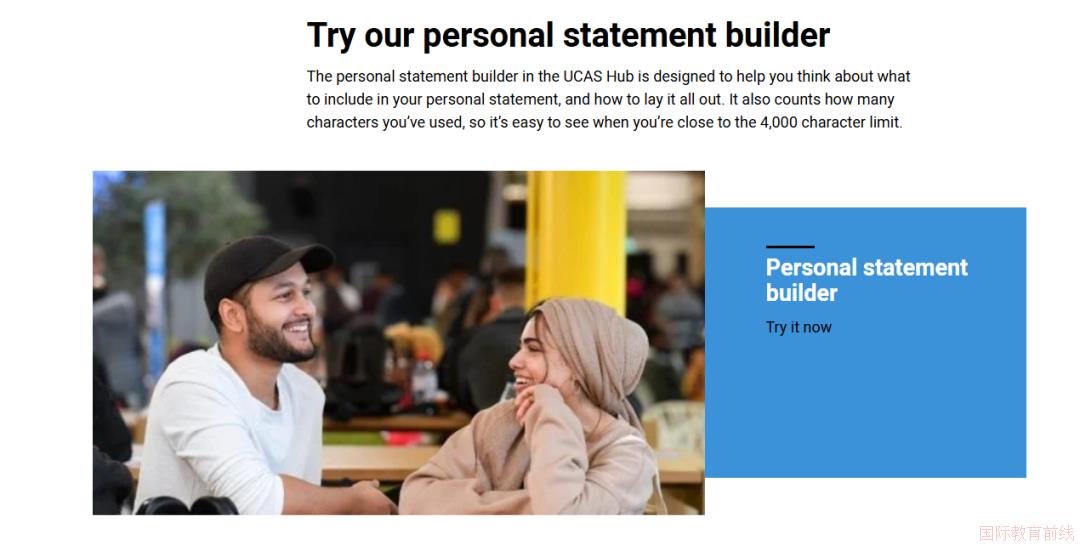This screenshot has height=545, width=1080.
Task: Open the Personal statement builder card title
Action: click(x=866, y=280)
